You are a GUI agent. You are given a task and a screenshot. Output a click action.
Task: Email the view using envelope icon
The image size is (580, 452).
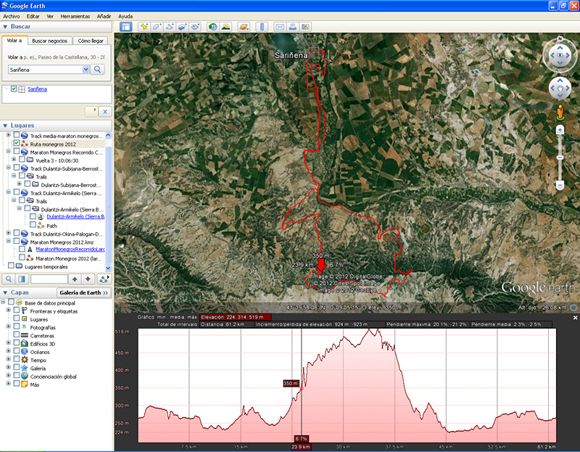(x=280, y=27)
